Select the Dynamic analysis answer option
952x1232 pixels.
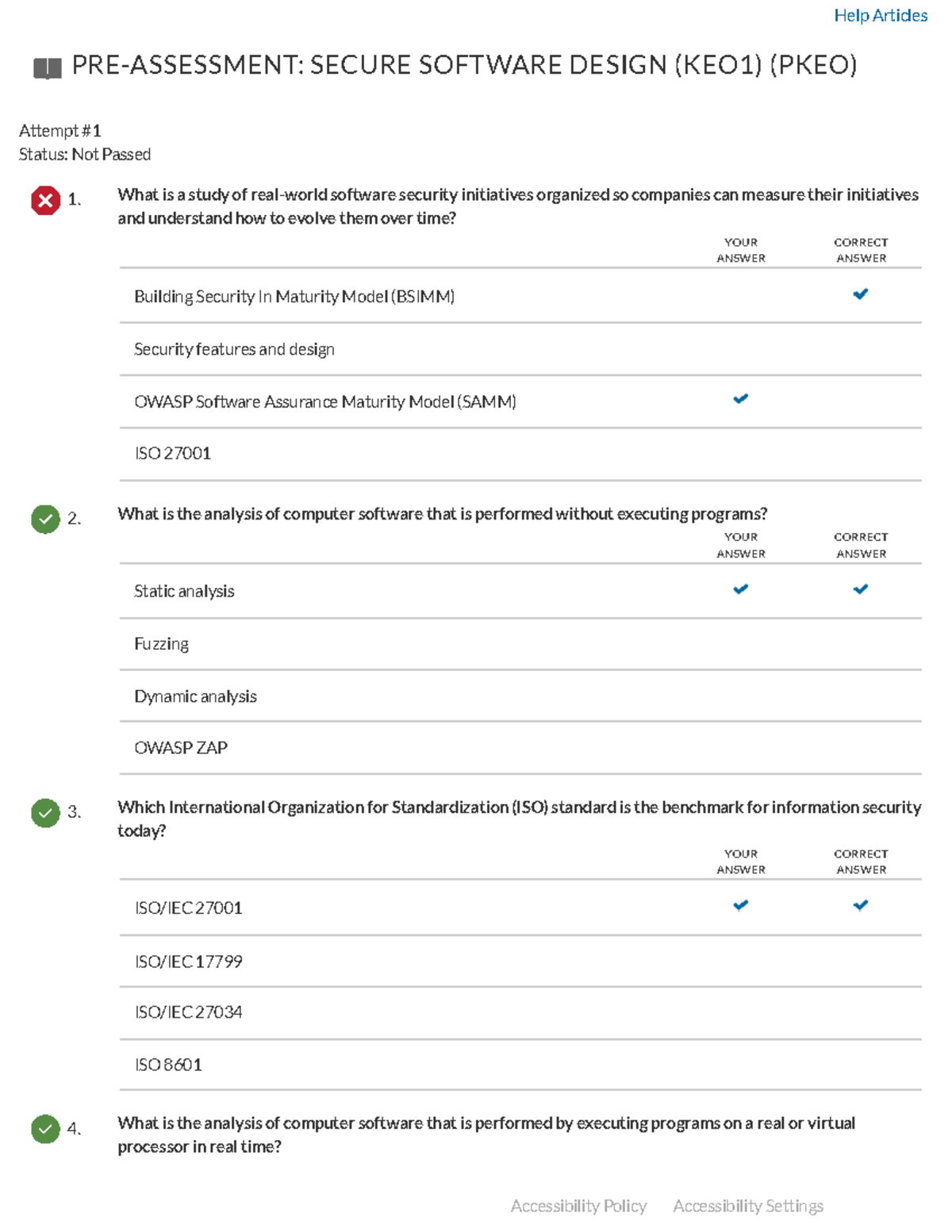pos(195,696)
